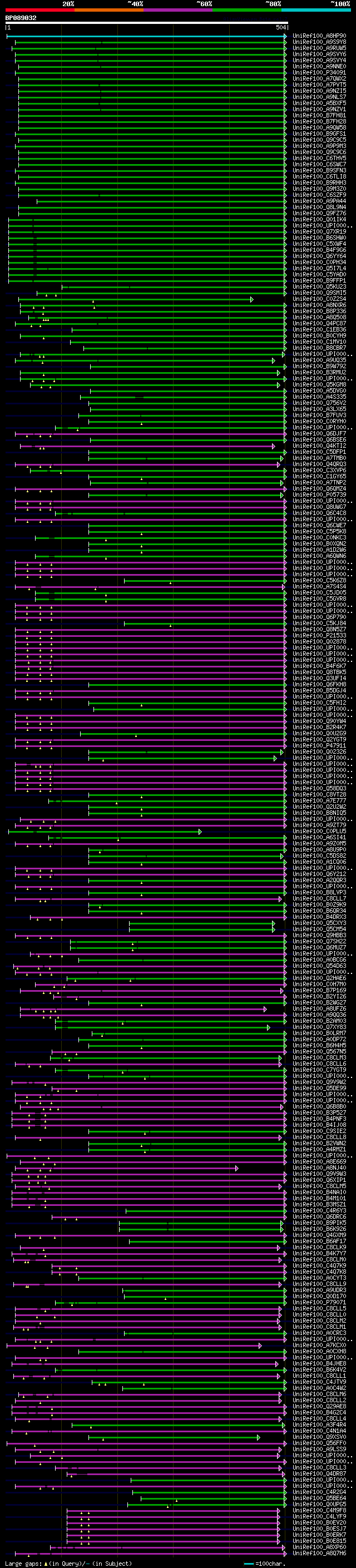Open hit UniRef100_P34091
Image resolution: width=356 pixels, height=1568 pixels.
[x=319, y=73]
